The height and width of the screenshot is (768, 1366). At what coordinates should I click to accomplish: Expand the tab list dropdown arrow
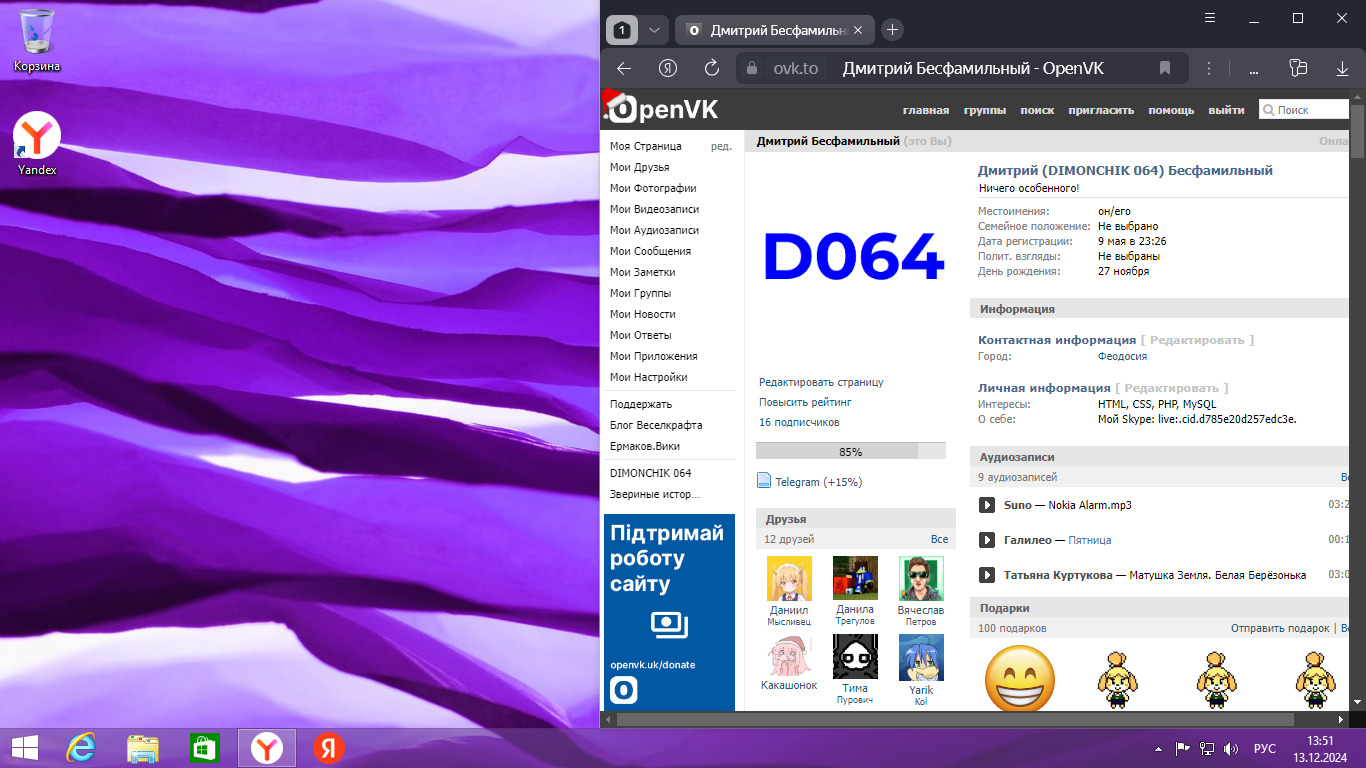[654, 30]
